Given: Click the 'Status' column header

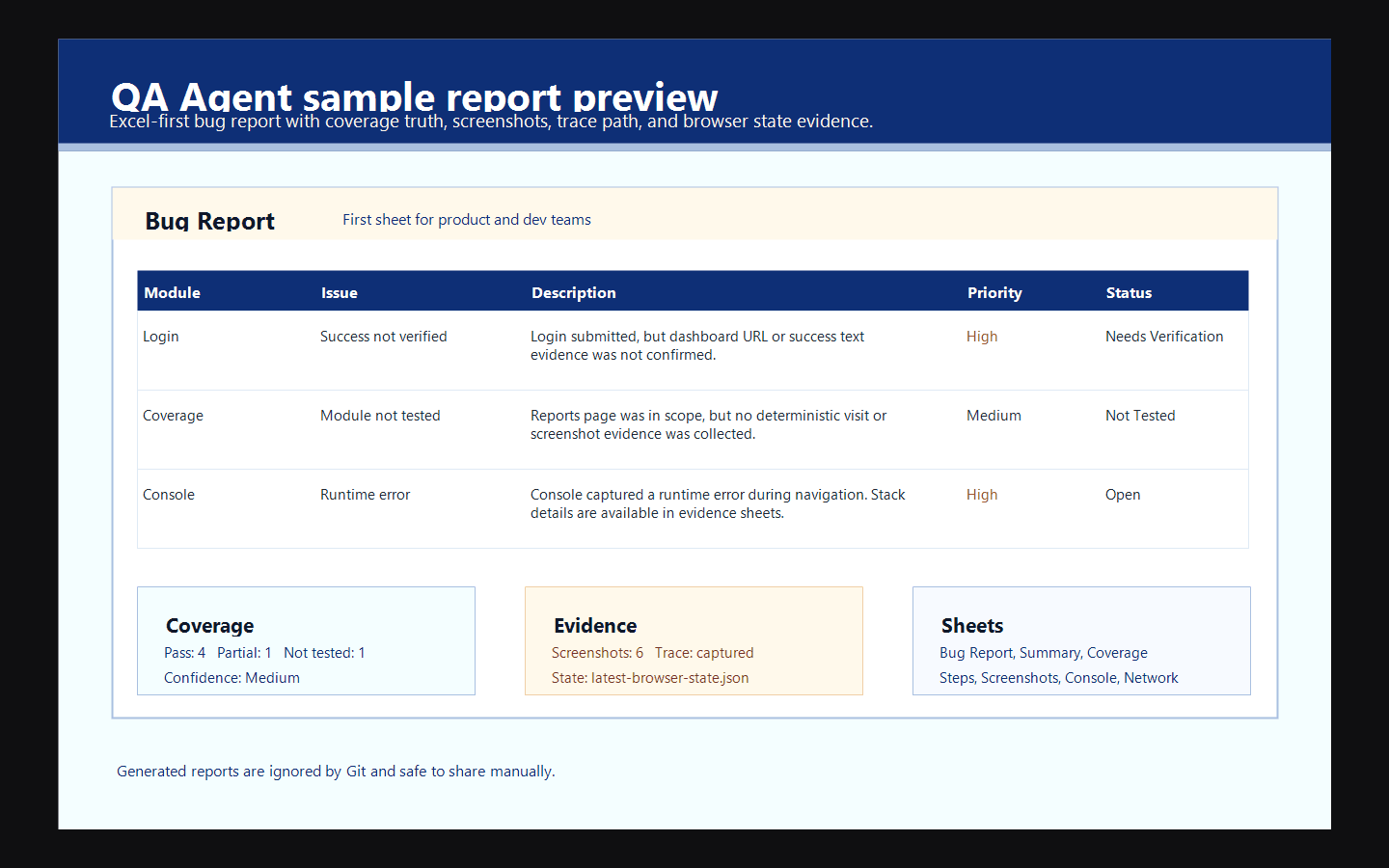Looking at the screenshot, I should pos(1129,292).
